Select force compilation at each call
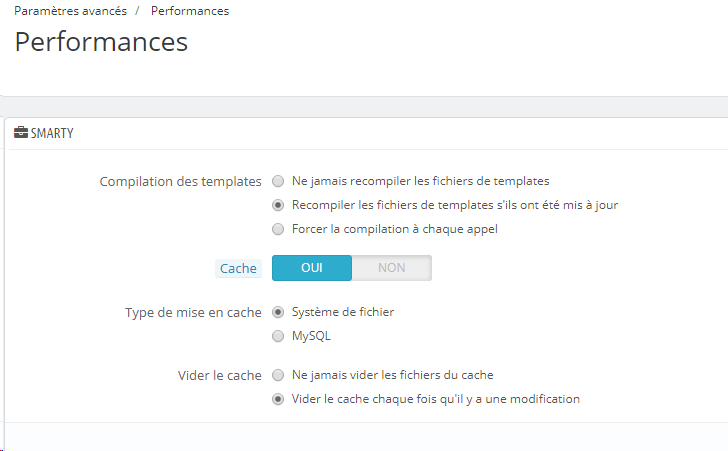 coord(278,229)
